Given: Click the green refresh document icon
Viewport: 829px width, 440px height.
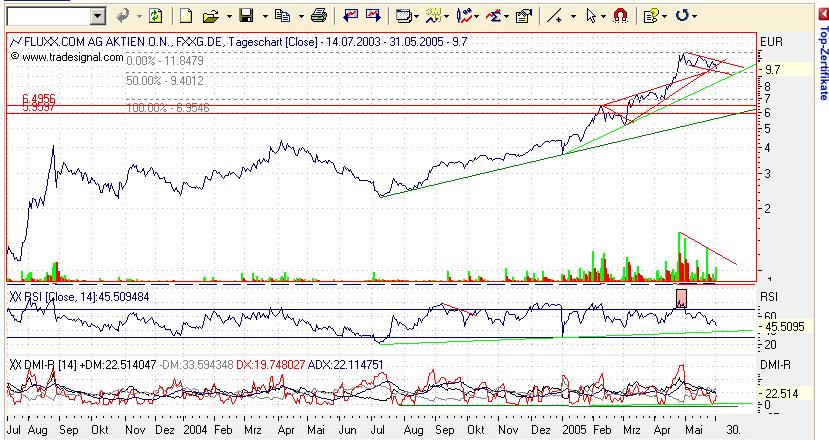Looking at the screenshot, I should click(x=155, y=16).
